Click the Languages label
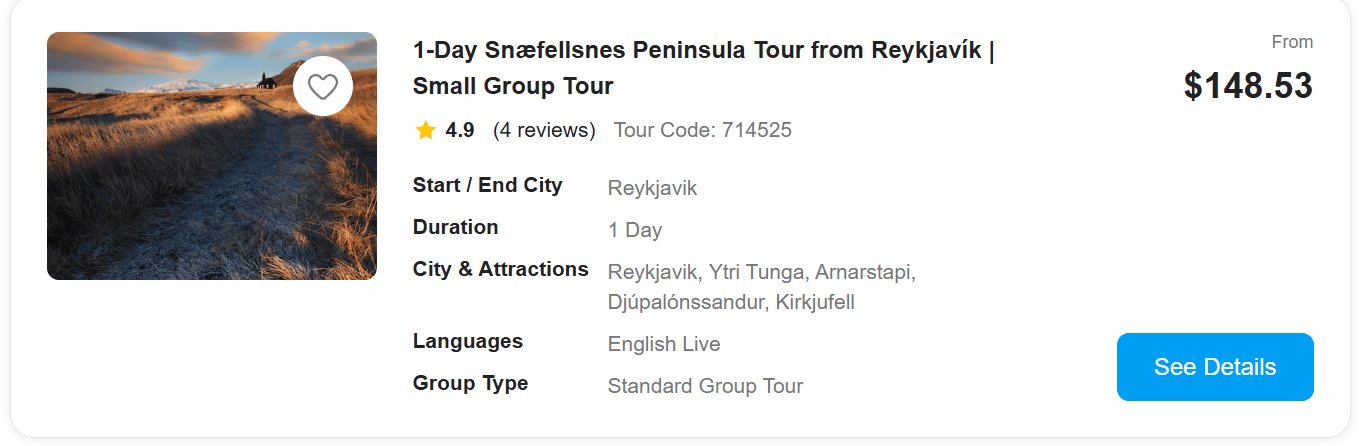 [467, 341]
